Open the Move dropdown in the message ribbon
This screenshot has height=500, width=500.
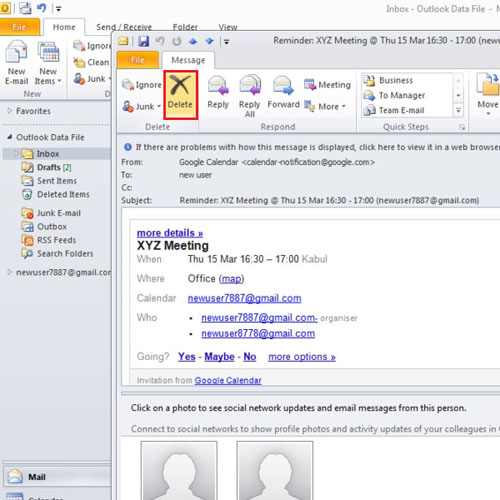point(488,95)
